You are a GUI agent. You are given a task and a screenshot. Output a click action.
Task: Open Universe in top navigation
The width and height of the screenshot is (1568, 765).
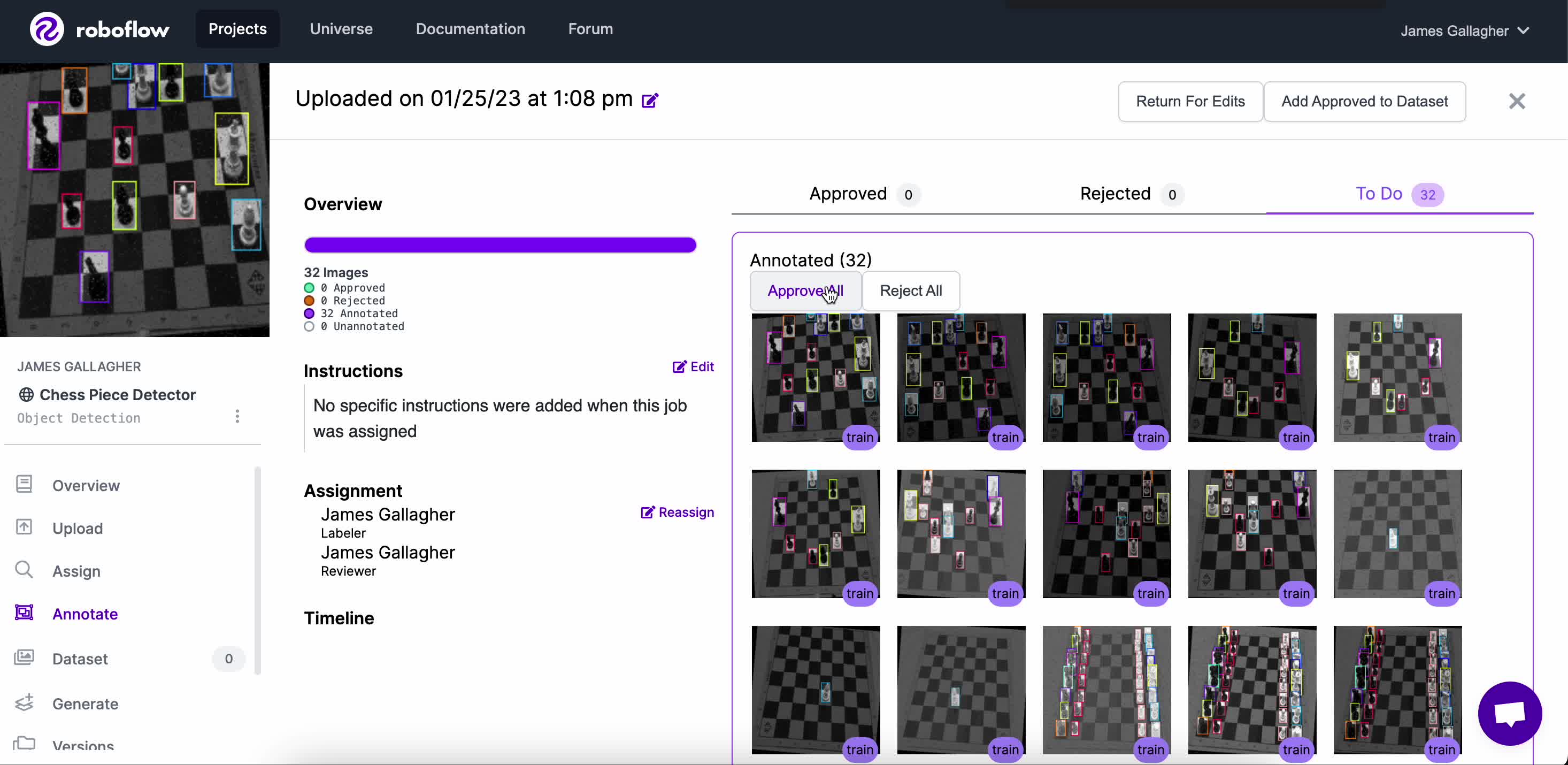pos(341,29)
